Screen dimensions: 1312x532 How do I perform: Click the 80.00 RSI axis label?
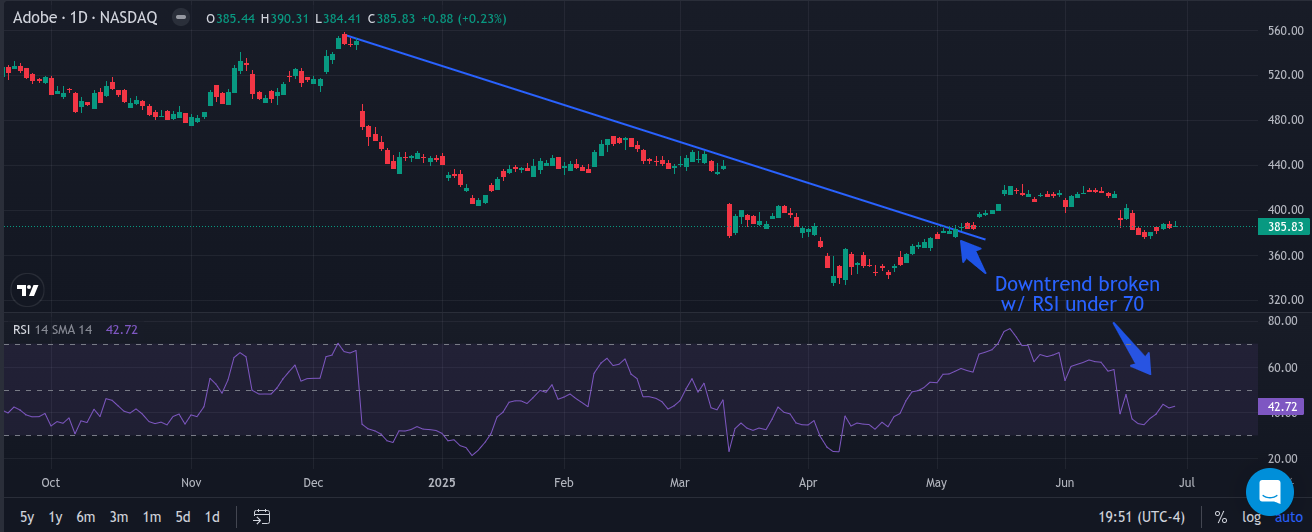pos(1283,321)
